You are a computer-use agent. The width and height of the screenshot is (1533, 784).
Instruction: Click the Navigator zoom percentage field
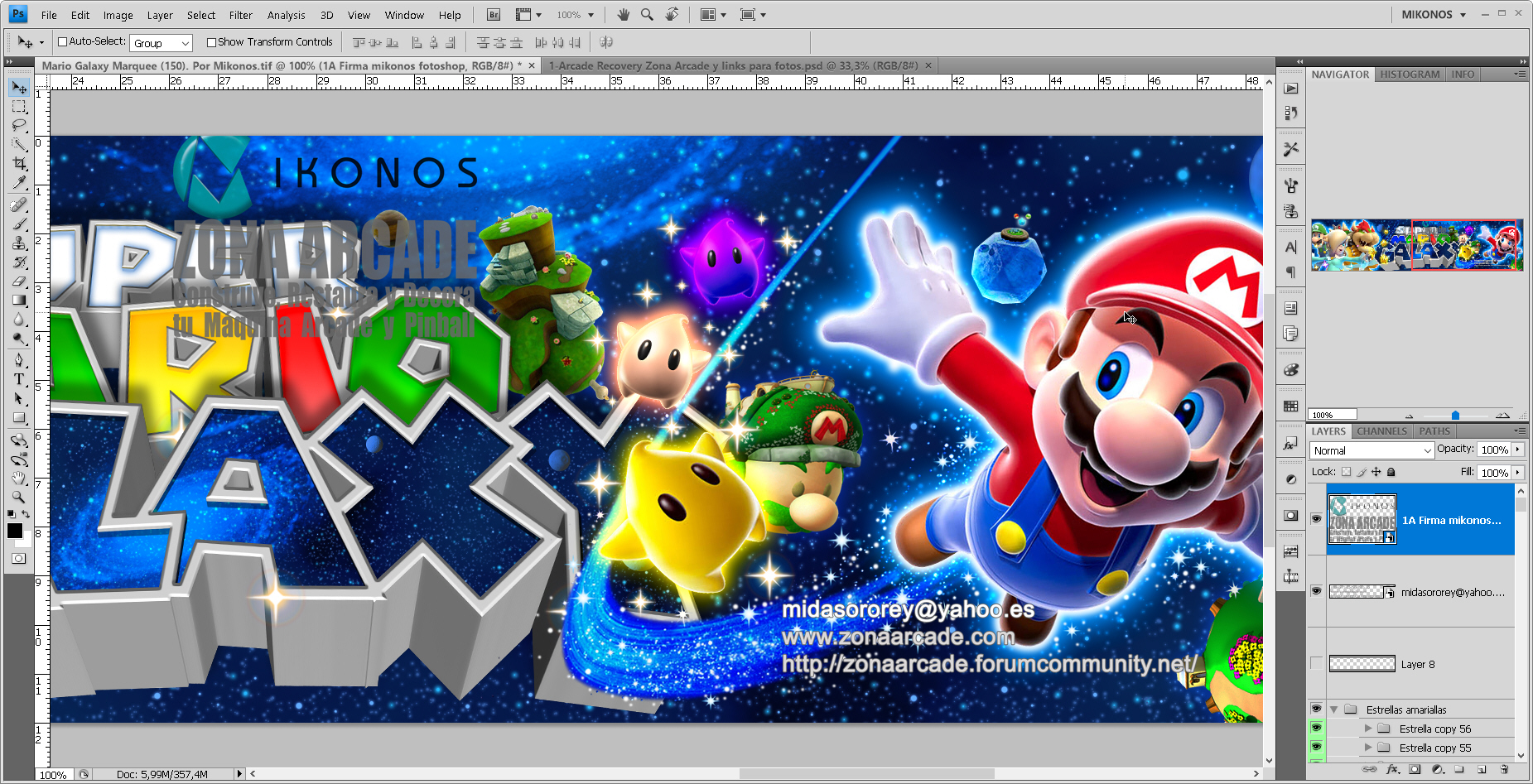point(1333,415)
